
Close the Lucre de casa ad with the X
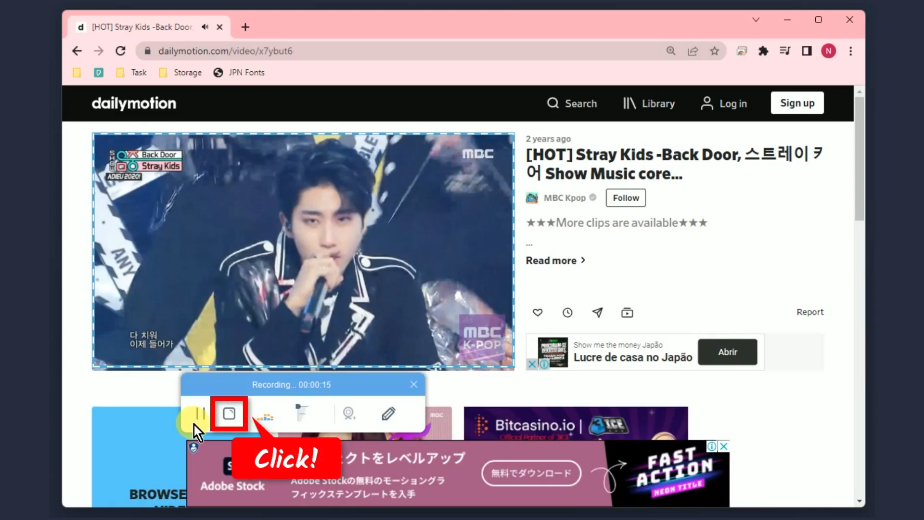[x=532, y=364]
